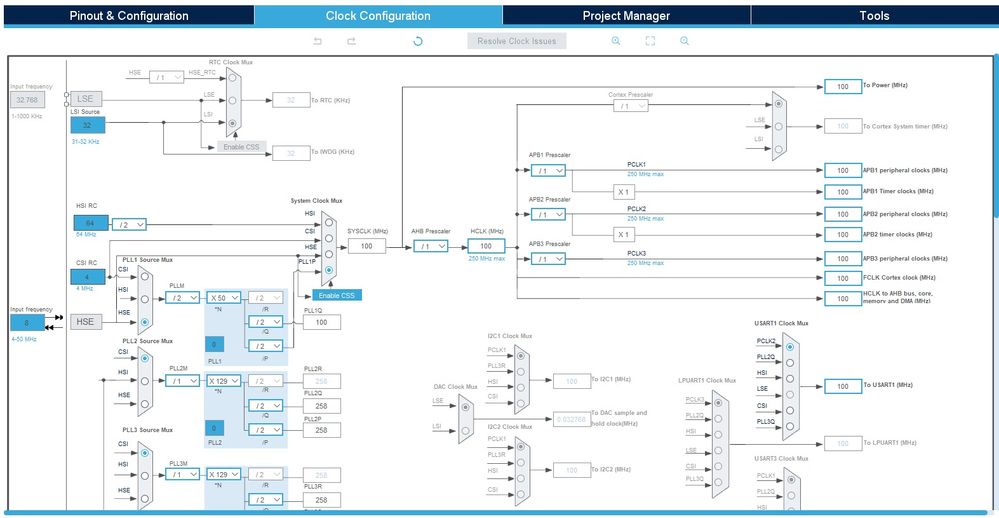Viewport: 999px width, 518px height.
Task: Select HSI in PLL2 Source Mux
Action: click(x=145, y=381)
